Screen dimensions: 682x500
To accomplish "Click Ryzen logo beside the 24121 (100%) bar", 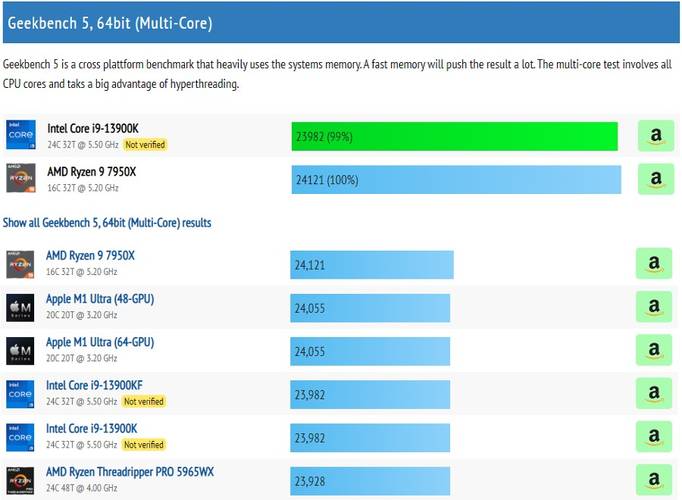I will coord(21,178).
